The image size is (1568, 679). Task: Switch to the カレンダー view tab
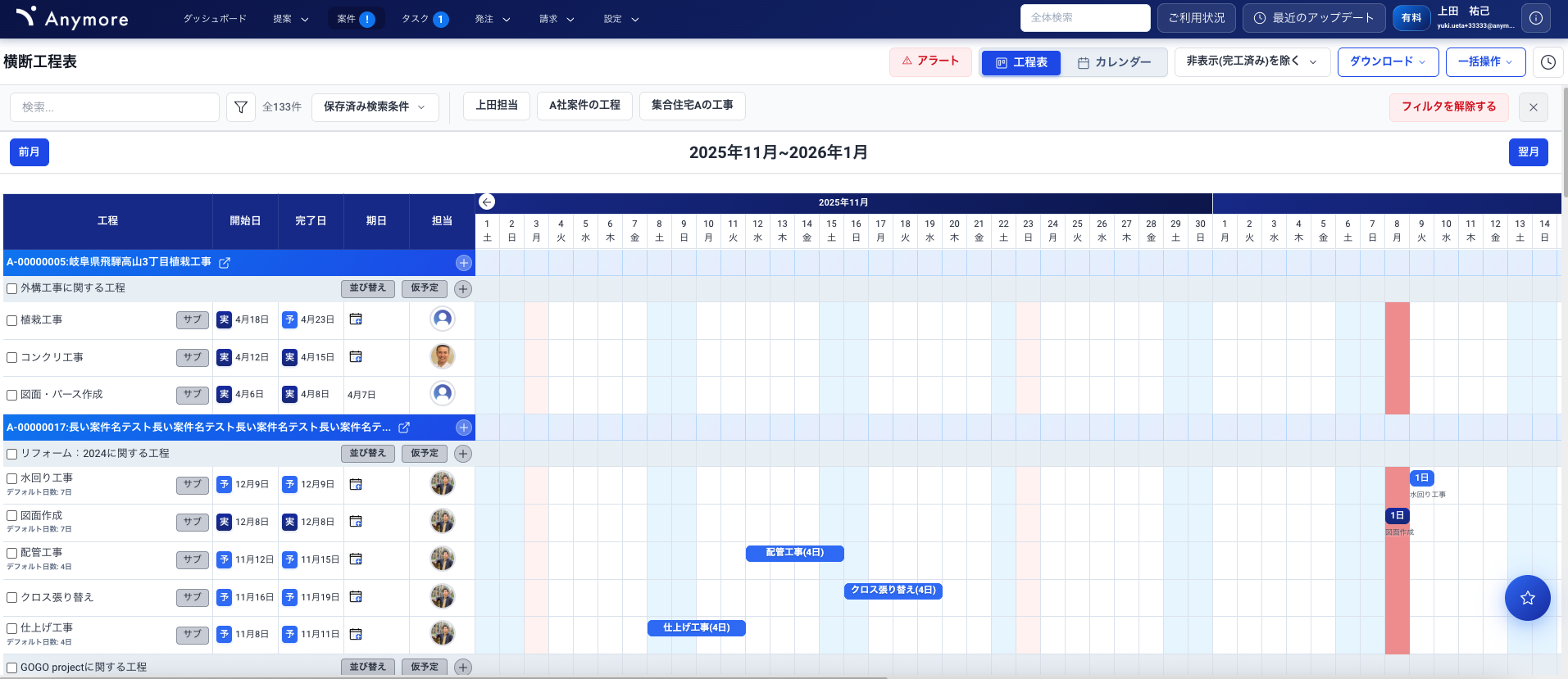[x=1114, y=63]
